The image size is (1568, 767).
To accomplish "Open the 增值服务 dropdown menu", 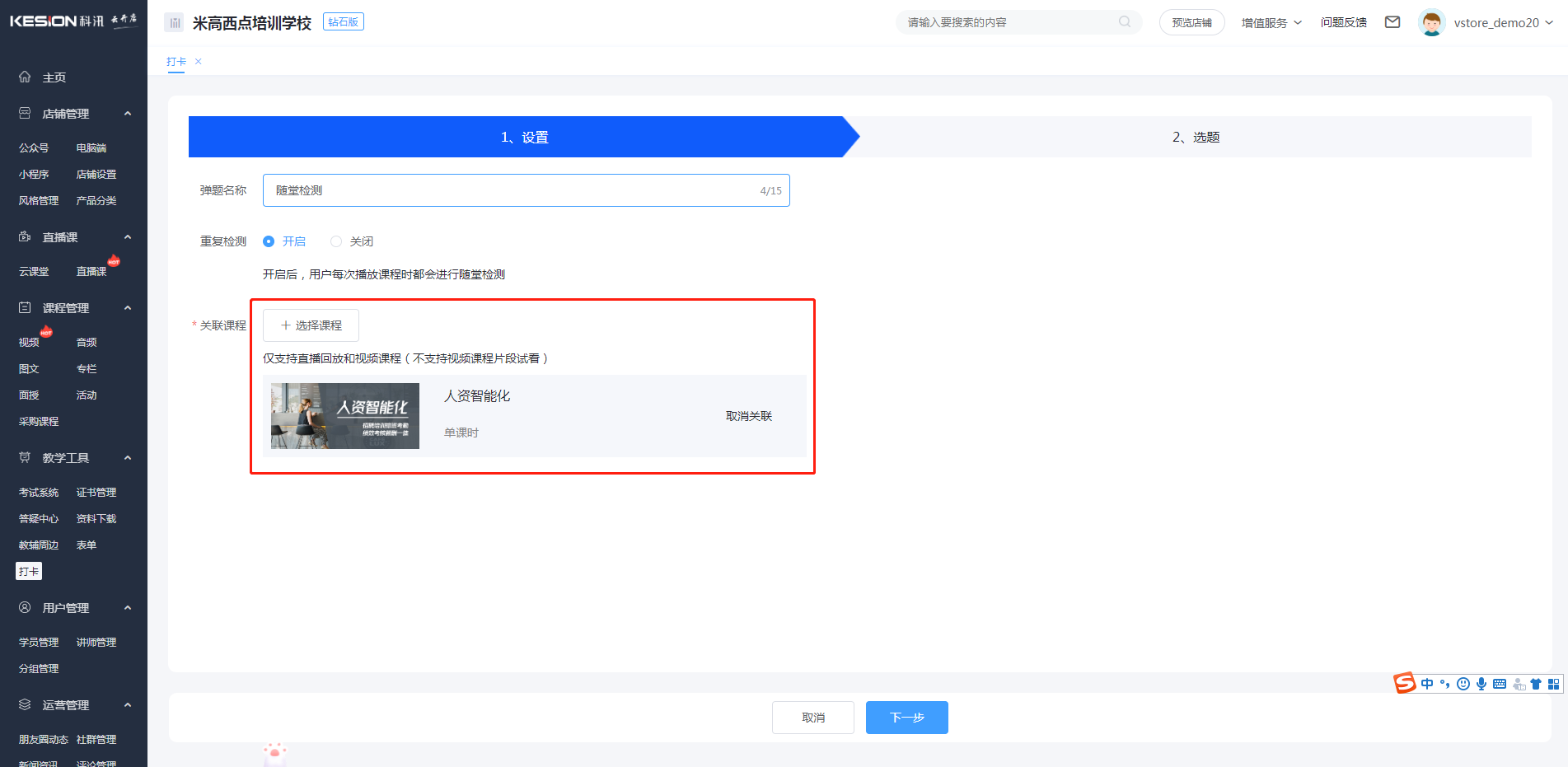I will 1271,22.
